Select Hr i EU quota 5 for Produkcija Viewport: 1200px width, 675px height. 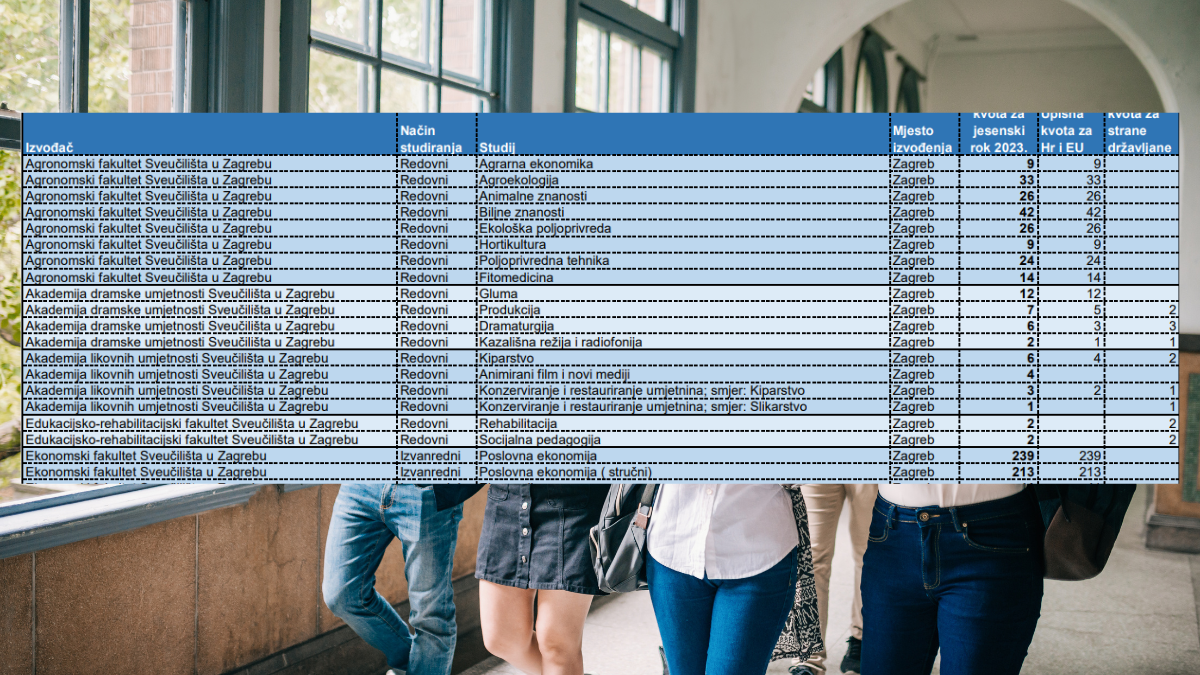1071,310
